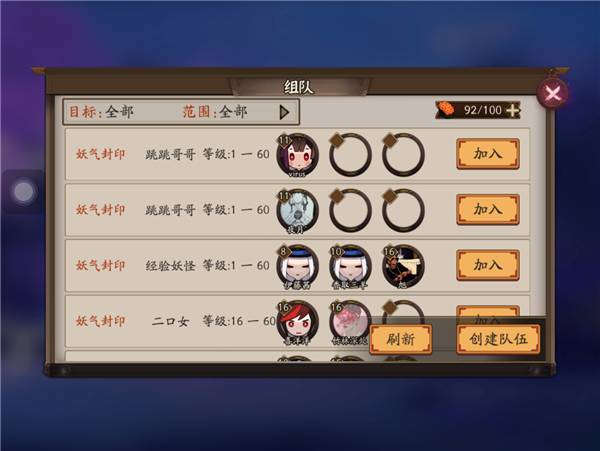Select the dark level 16 avatar in third row
Image resolution: width=600 pixels, height=451 pixels.
[x=403, y=266]
